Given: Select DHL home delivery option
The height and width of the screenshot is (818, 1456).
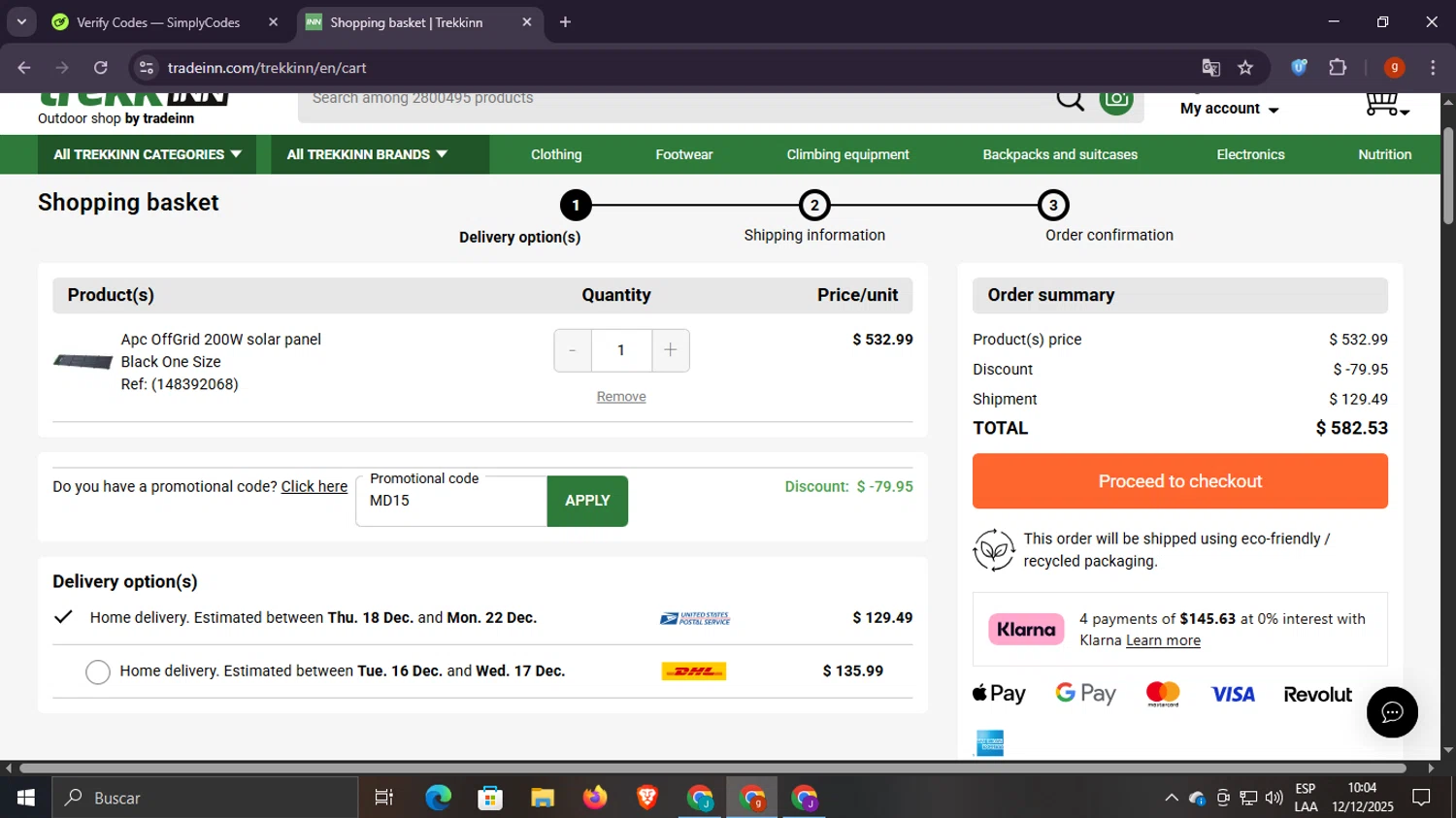Looking at the screenshot, I should [98, 671].
